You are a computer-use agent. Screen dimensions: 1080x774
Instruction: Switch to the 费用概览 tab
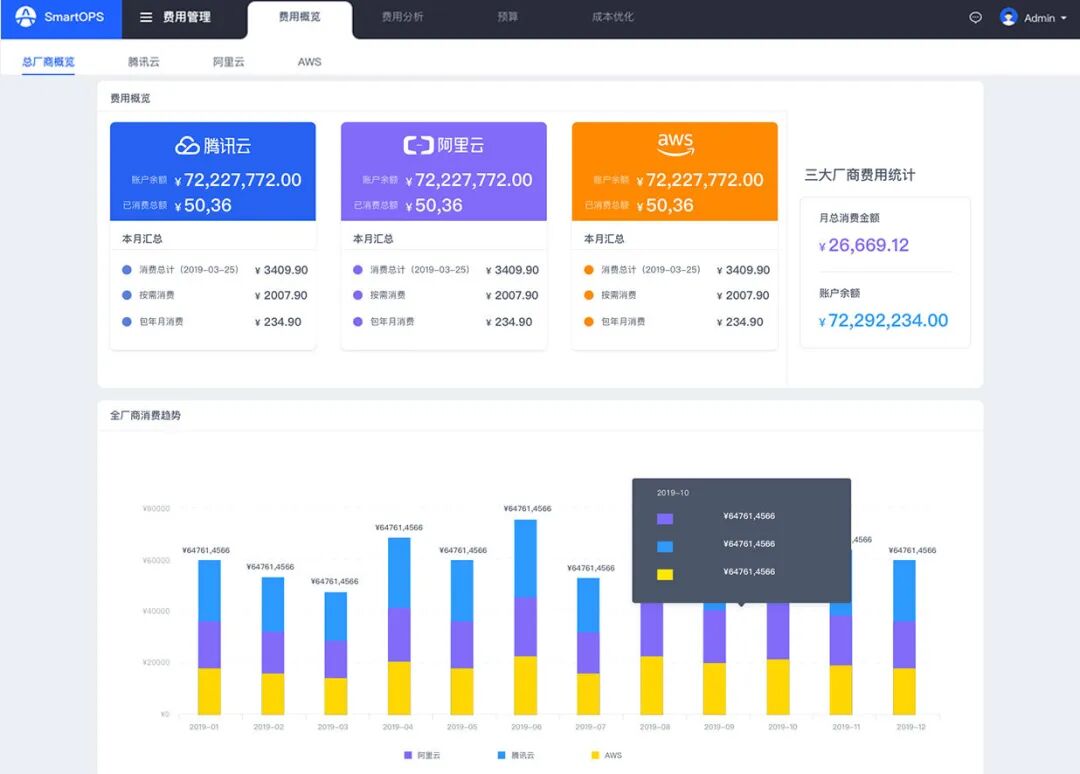(x=300, y=17)
